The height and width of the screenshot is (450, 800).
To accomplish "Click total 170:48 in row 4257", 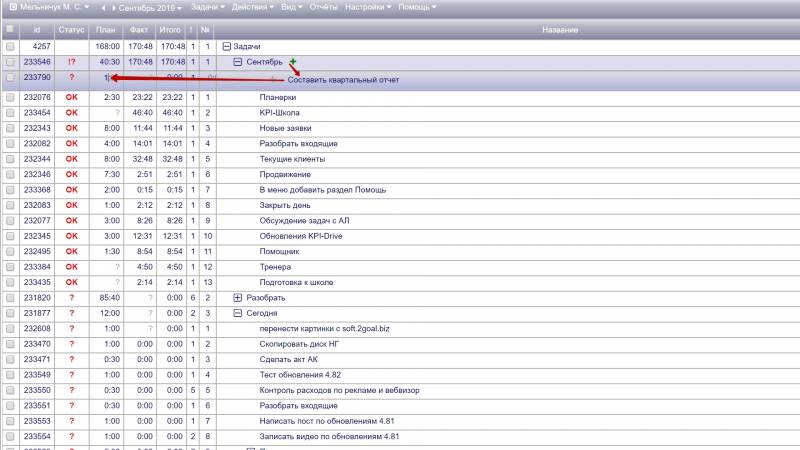I will (x=173, y=46).
